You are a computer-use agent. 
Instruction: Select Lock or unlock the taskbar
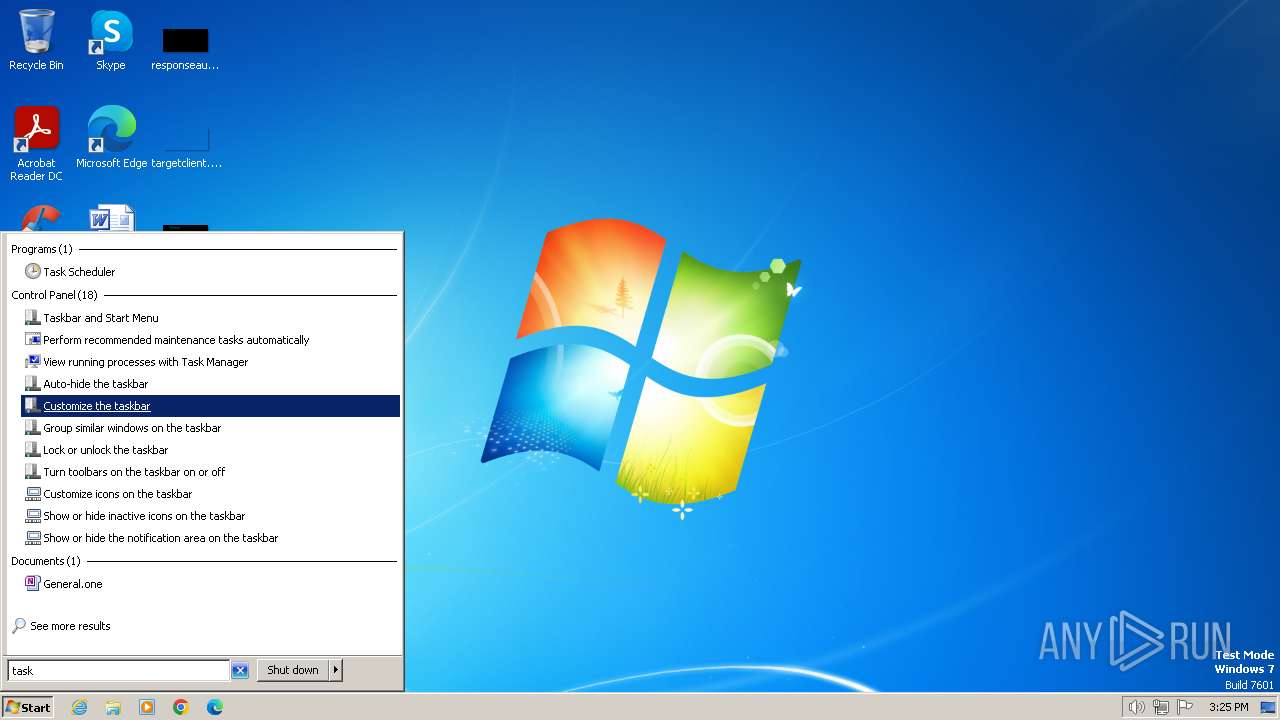pyautogui.click(x=210, y=450)
